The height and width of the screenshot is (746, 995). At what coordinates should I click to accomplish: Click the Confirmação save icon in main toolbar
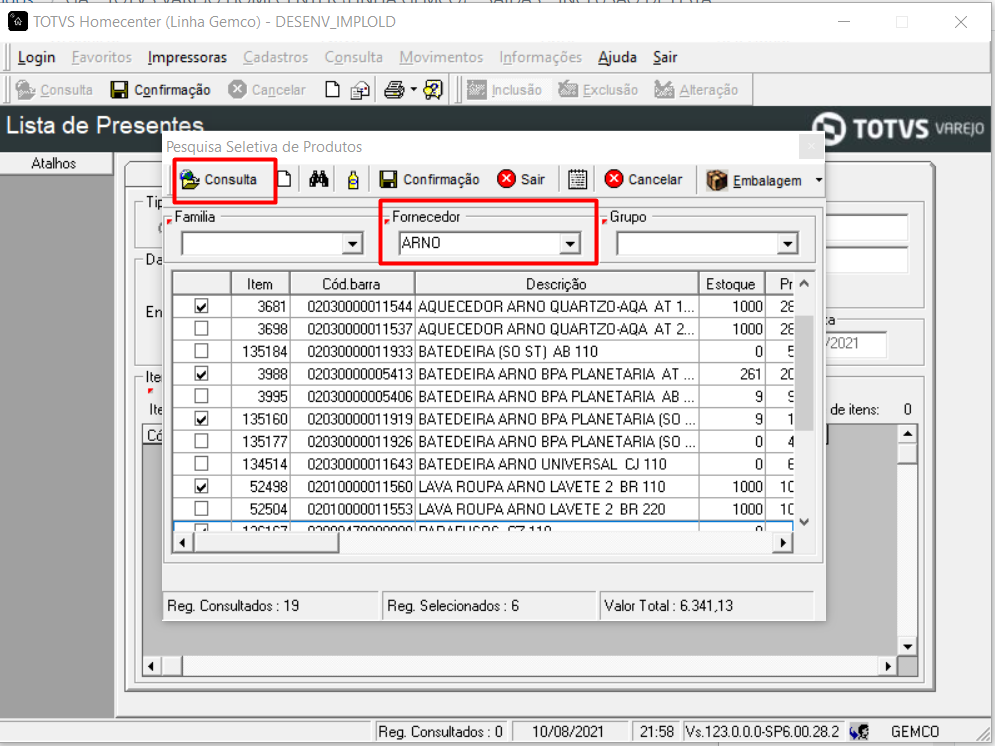(119, 90)
